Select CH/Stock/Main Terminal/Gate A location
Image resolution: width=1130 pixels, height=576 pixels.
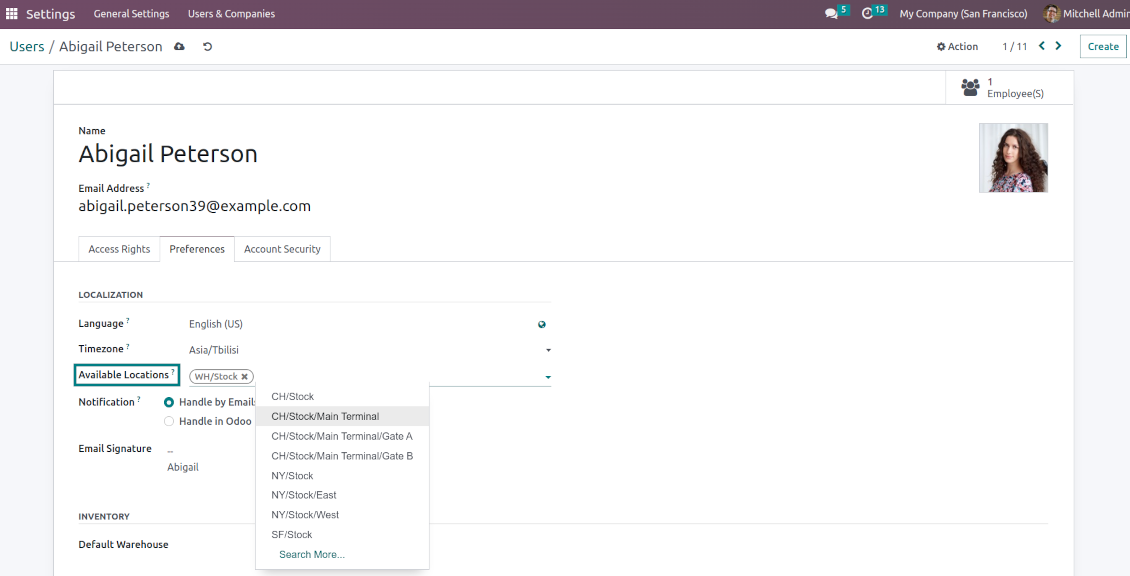click(x=342, y=436)
